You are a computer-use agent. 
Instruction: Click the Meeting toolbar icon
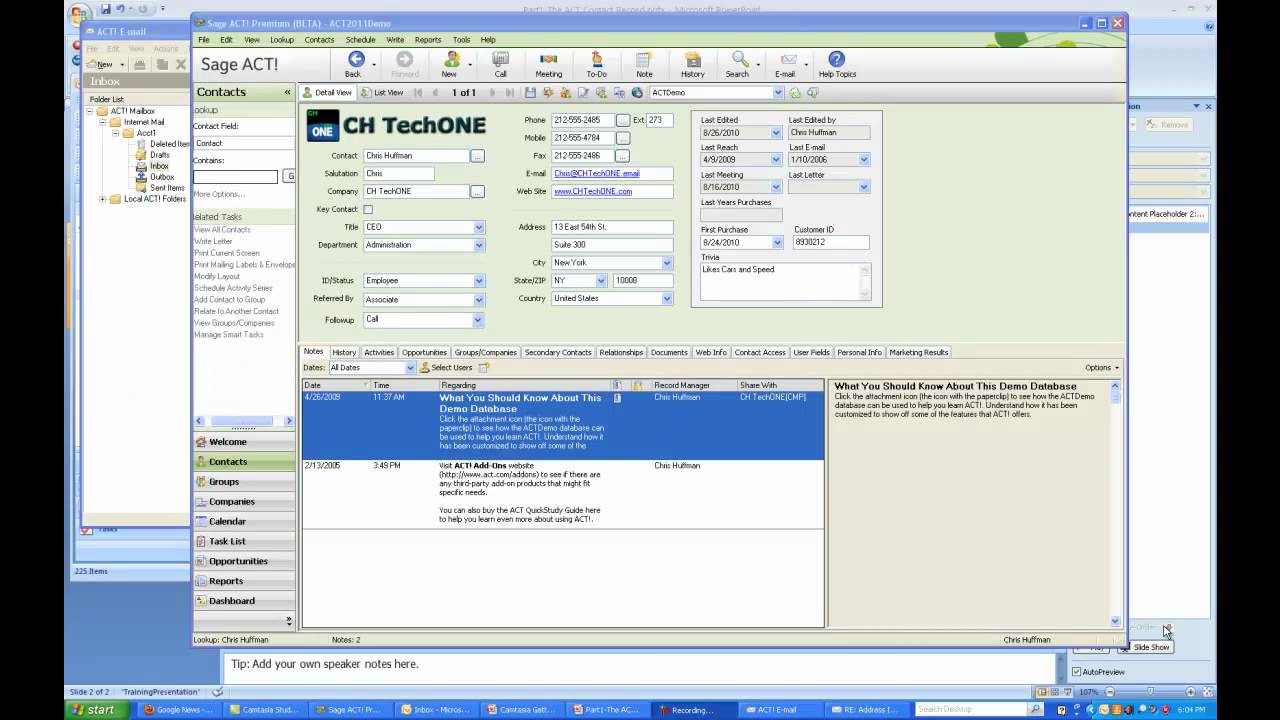[548, 64]
